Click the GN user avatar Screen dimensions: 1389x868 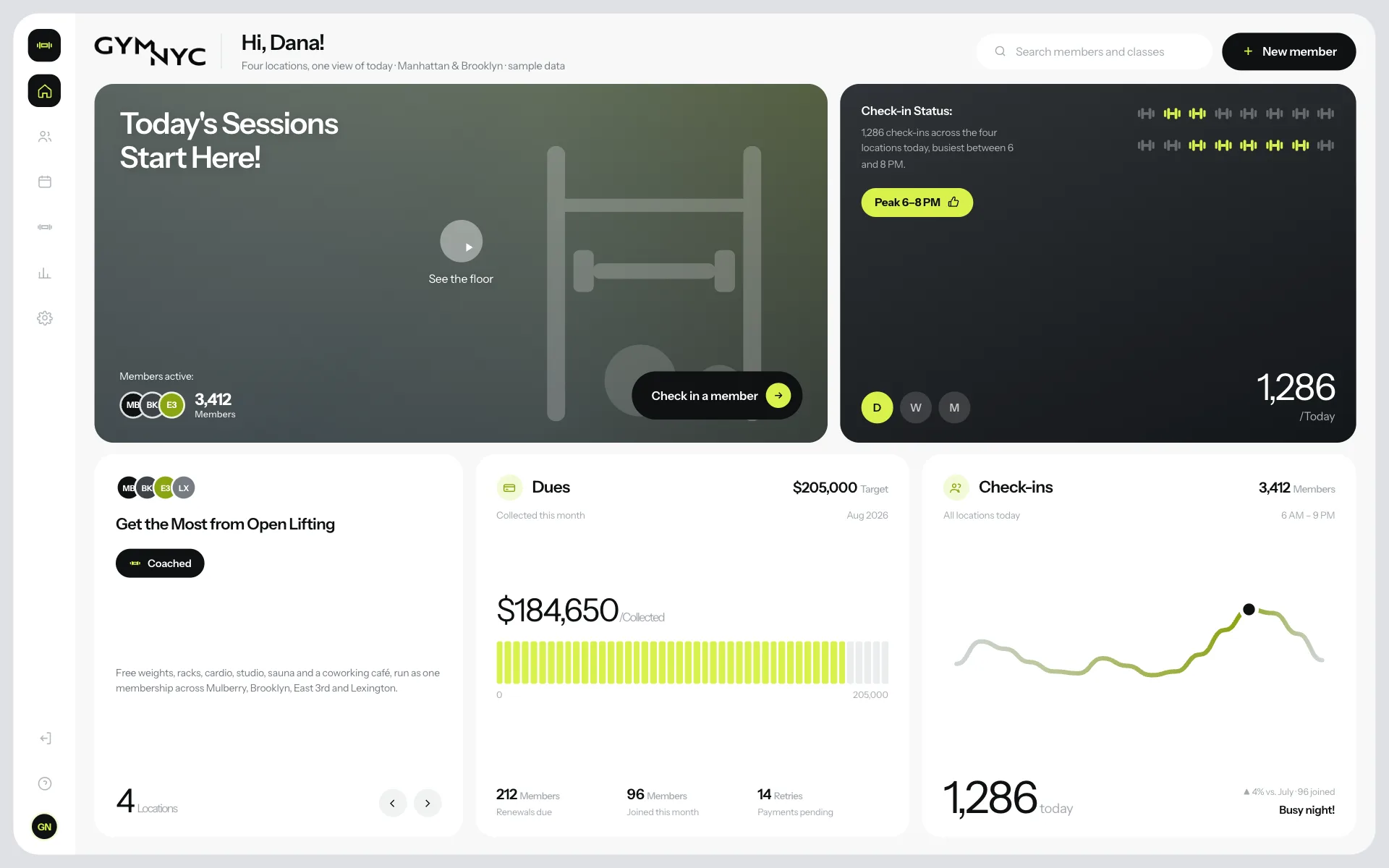tap(44, 827)
